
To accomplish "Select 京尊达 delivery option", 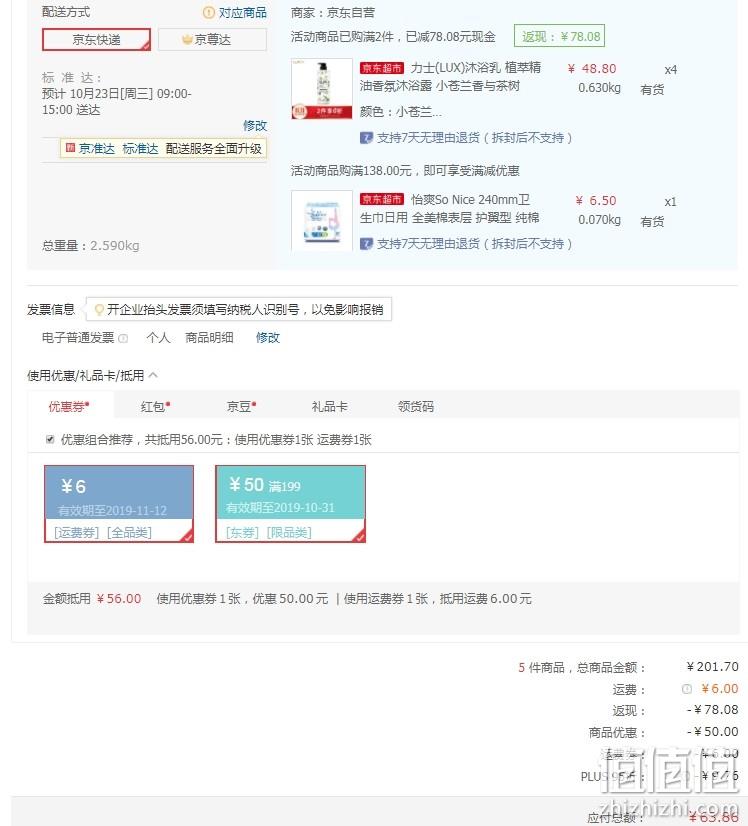I will [212, 40].
